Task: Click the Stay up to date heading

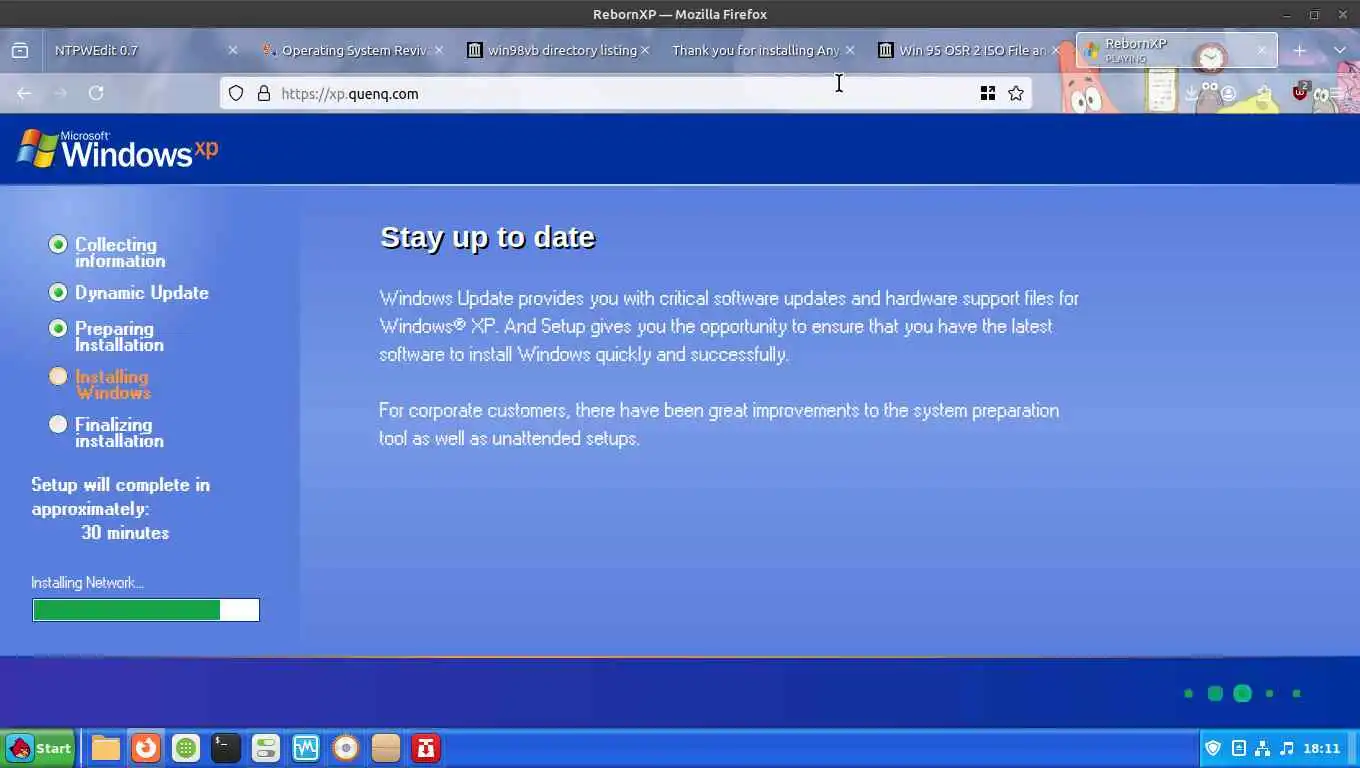Action: [x=487, y=237]
